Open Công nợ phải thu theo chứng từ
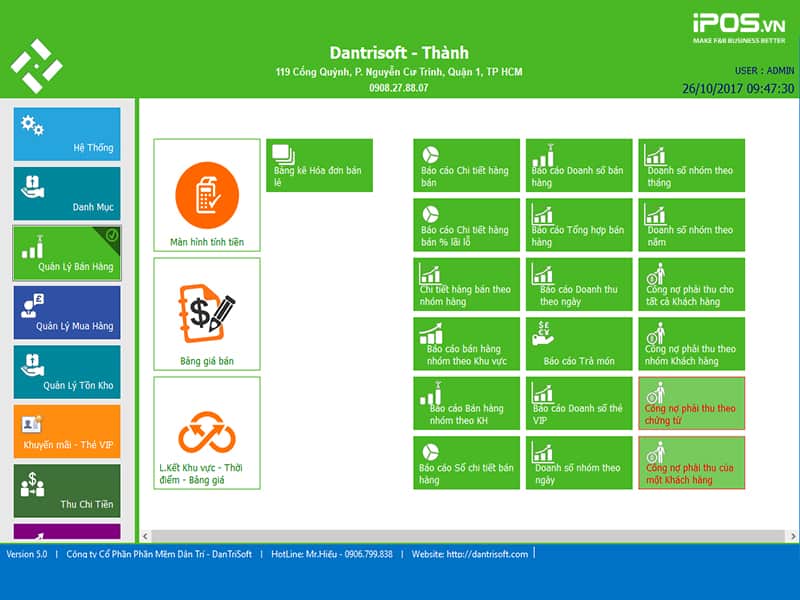 (x=691, y=403)
